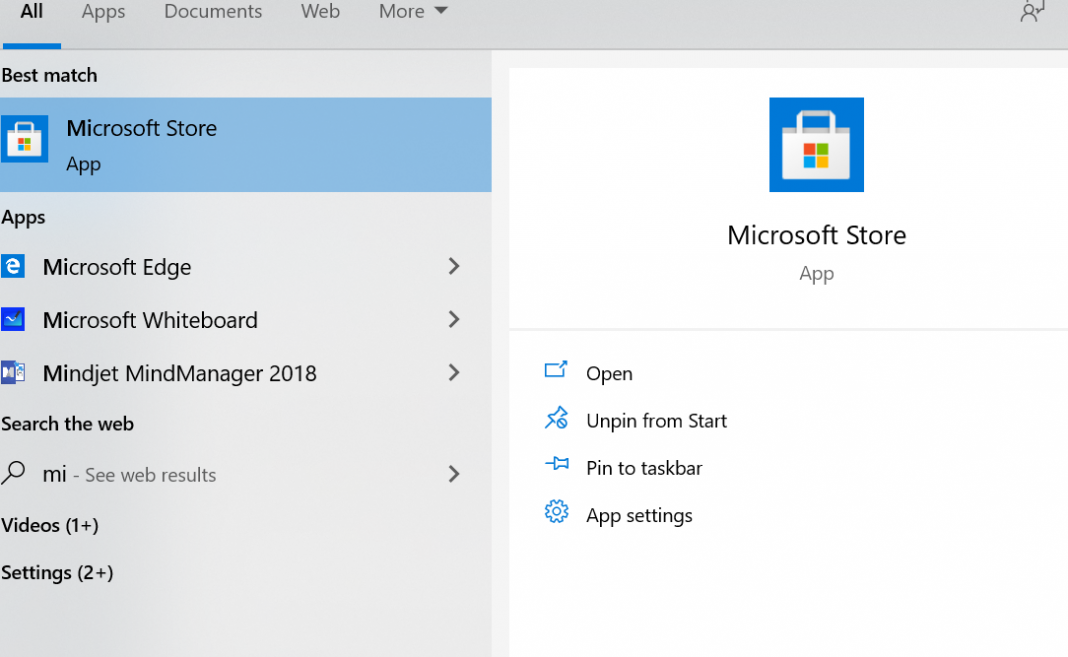Select the Web search tab
The height and width of the screenshot is (657, 1068).
tap(320, 12)
